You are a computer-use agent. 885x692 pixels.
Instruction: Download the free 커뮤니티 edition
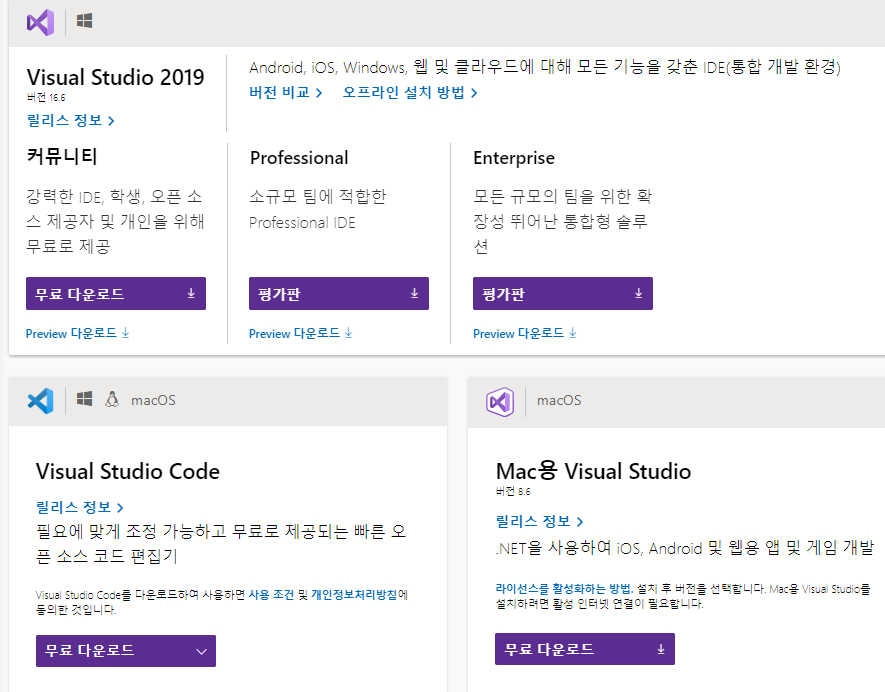(x=116, y=294)
